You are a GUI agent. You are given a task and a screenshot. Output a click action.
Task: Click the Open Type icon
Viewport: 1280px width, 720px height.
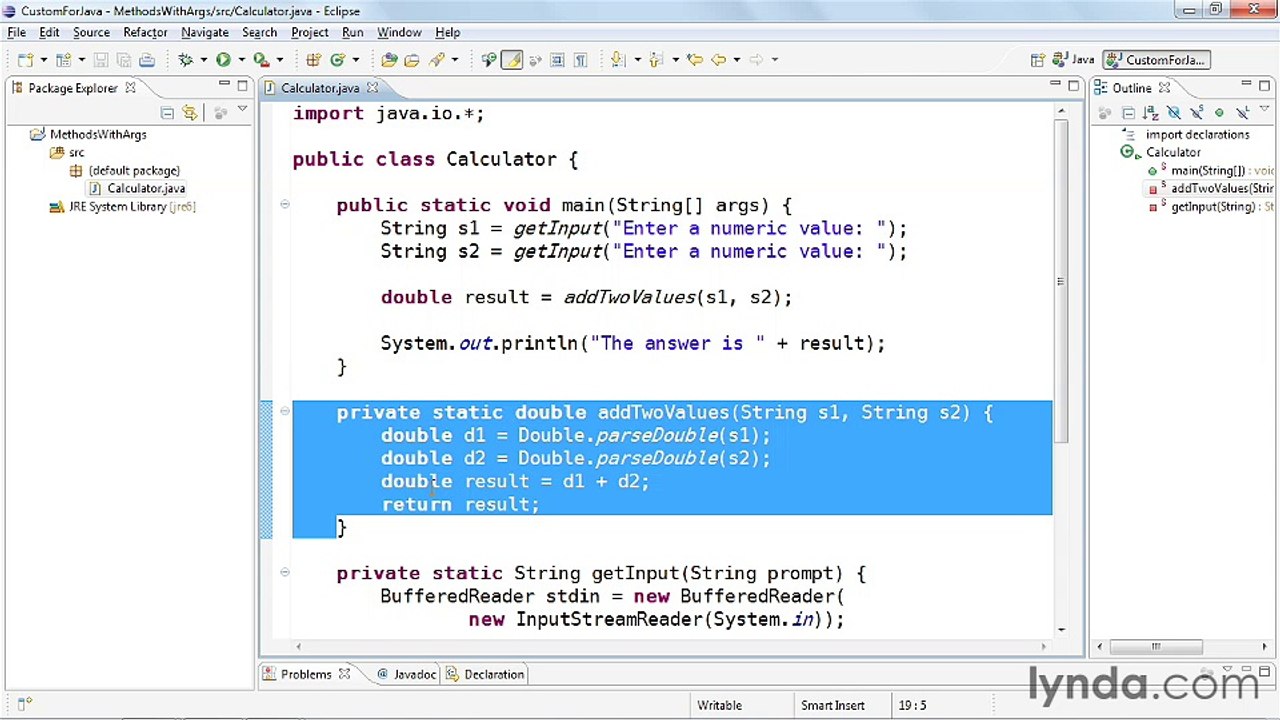click(x=389, y=60)
